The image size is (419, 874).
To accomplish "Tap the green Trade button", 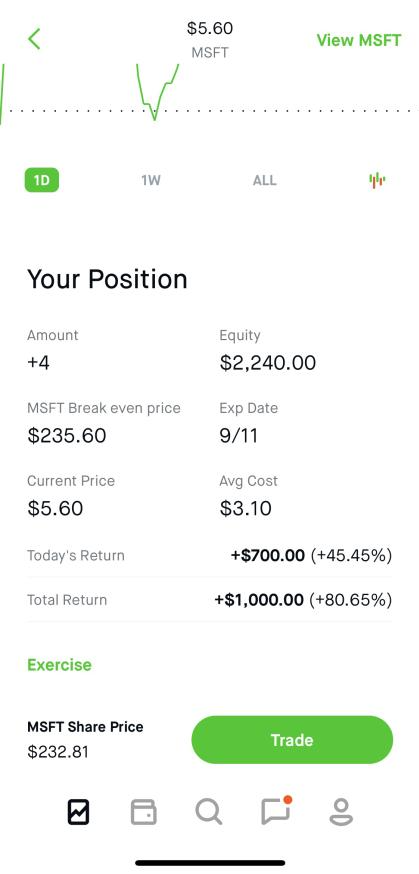I will click(x=292, y=740).
